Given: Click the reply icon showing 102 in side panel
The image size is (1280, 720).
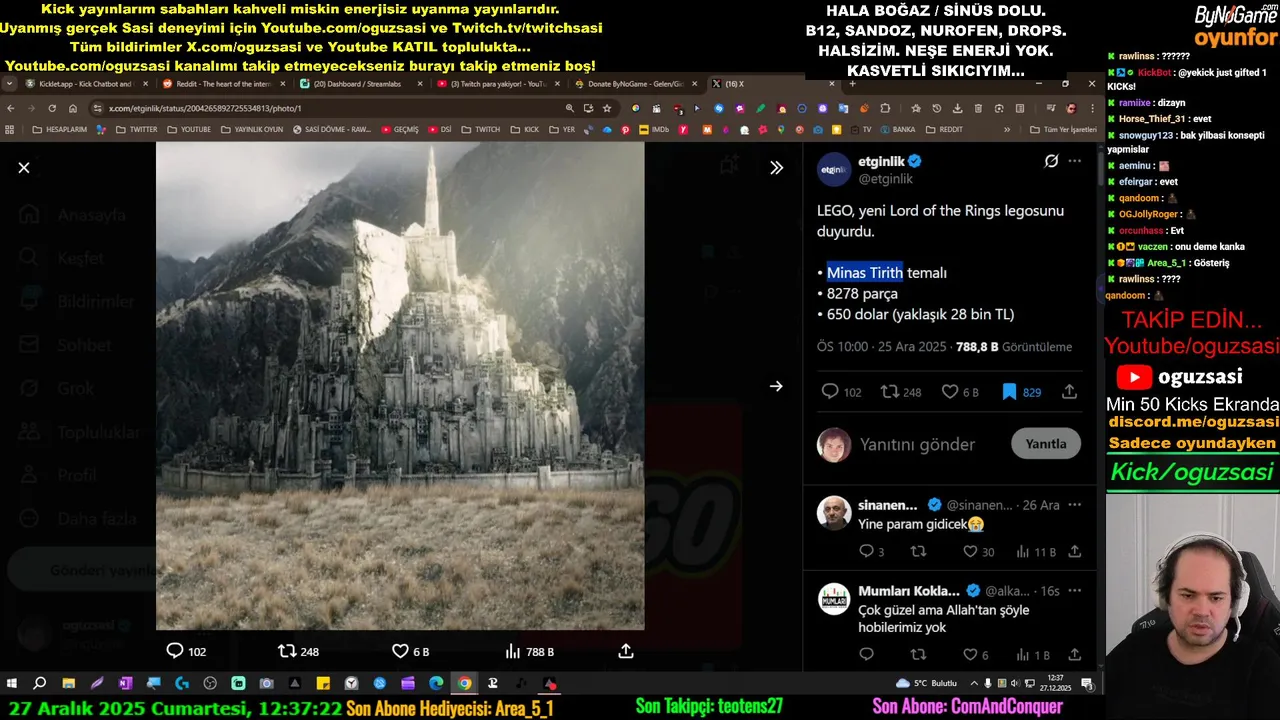Looking at the screenshot, I should click(841, 392).
